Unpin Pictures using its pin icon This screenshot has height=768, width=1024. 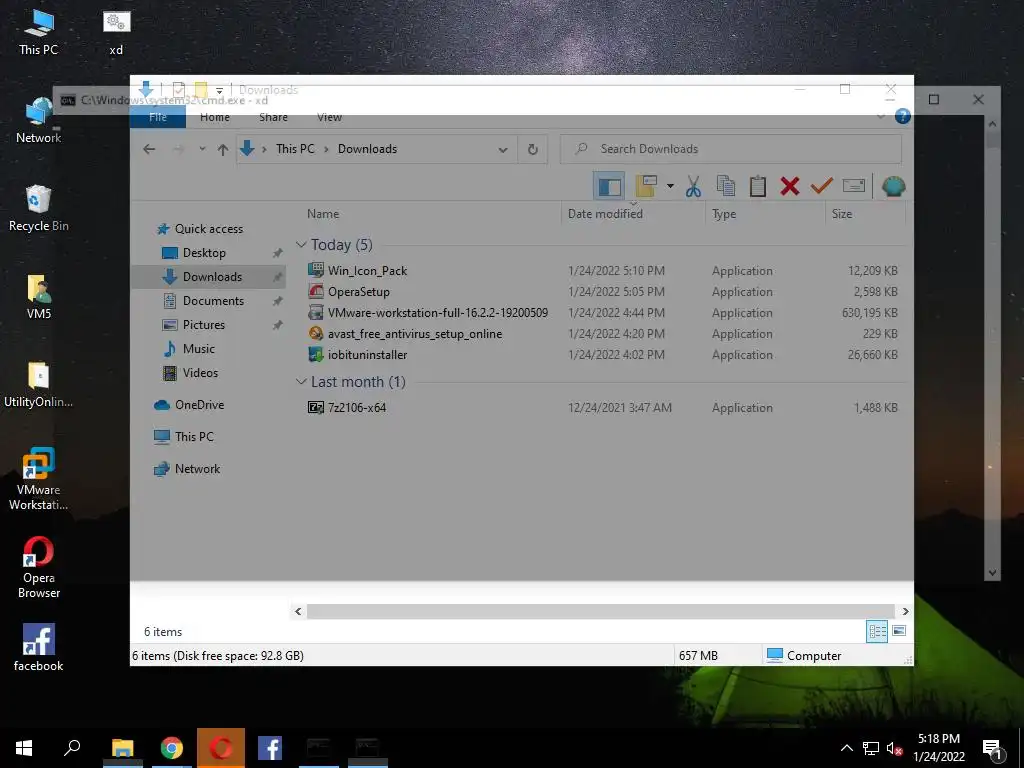pyautogui.click(x=278, y=325)
